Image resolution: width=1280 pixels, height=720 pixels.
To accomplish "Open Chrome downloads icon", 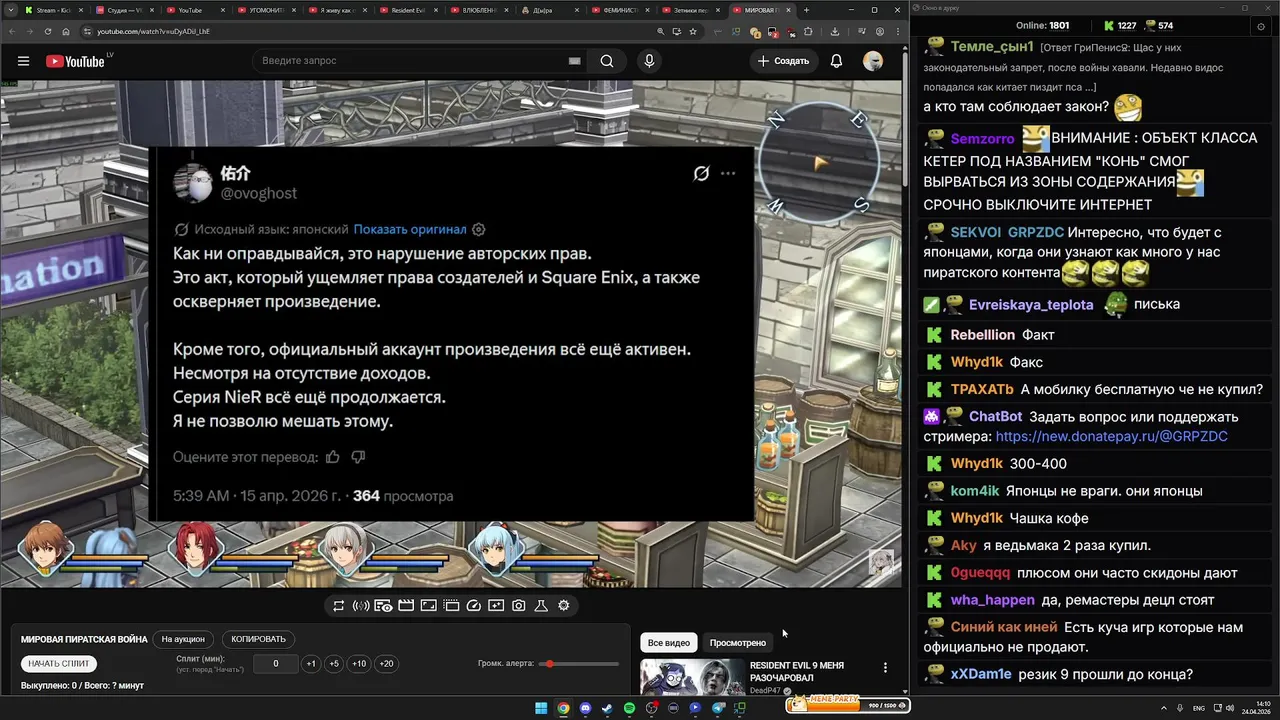I will [835, 31].
